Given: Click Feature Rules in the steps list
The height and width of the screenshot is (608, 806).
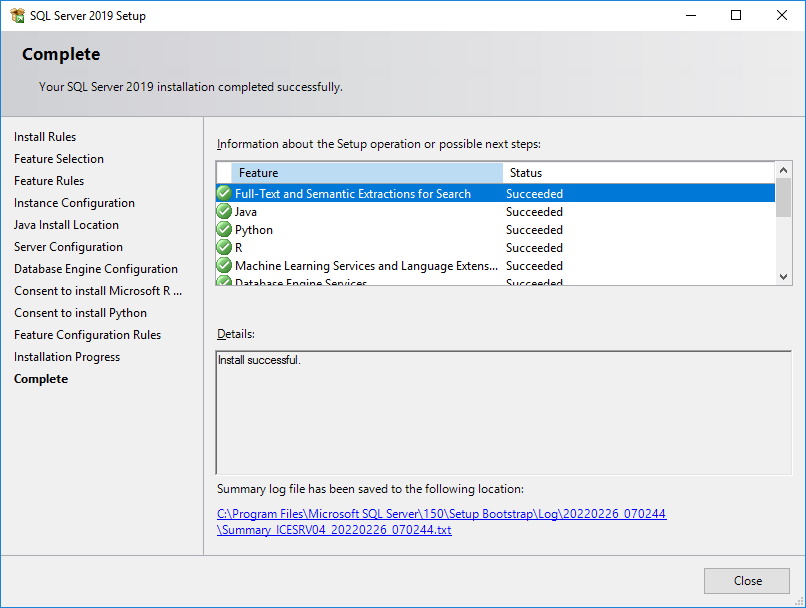Looking at the screenshot, I should [49, 181].
